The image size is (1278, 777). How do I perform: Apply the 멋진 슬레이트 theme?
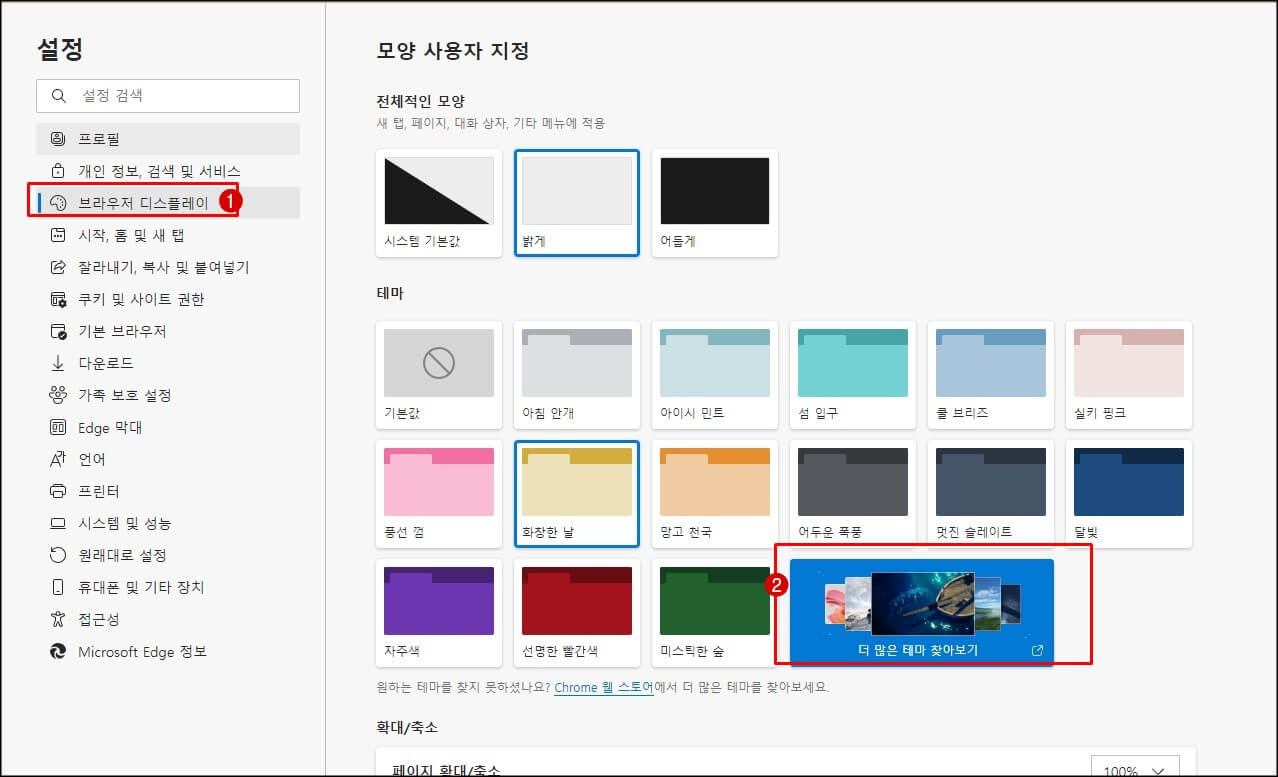(x=991, y=494)
